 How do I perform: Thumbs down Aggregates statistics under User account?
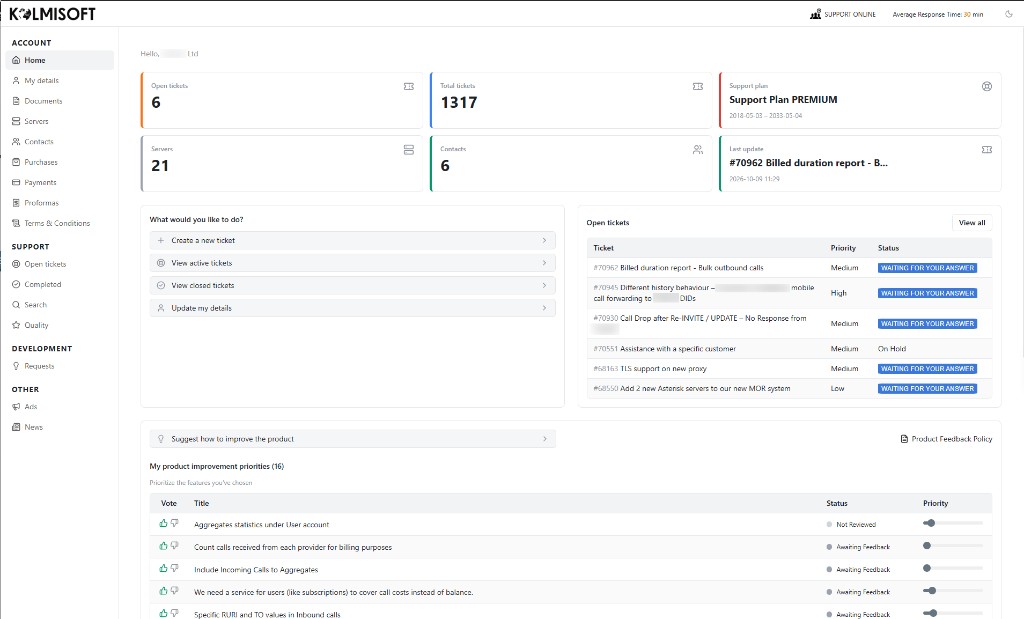[x=174, y=523]
